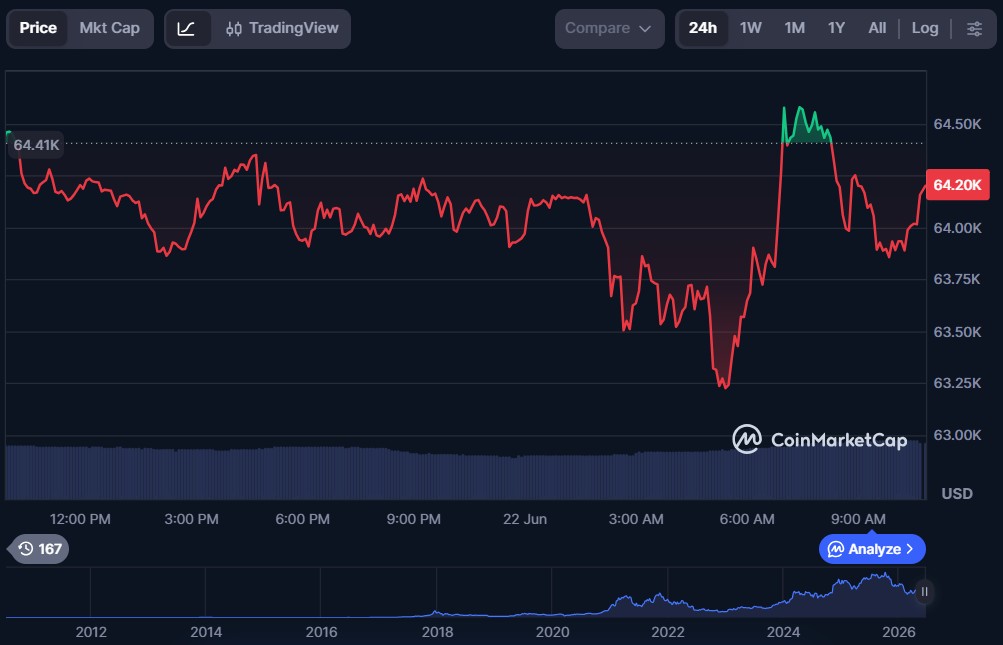The image size is (1003, 645).
Task: Click the Compare dropdown chevron arrow
Action: [645, 29]
